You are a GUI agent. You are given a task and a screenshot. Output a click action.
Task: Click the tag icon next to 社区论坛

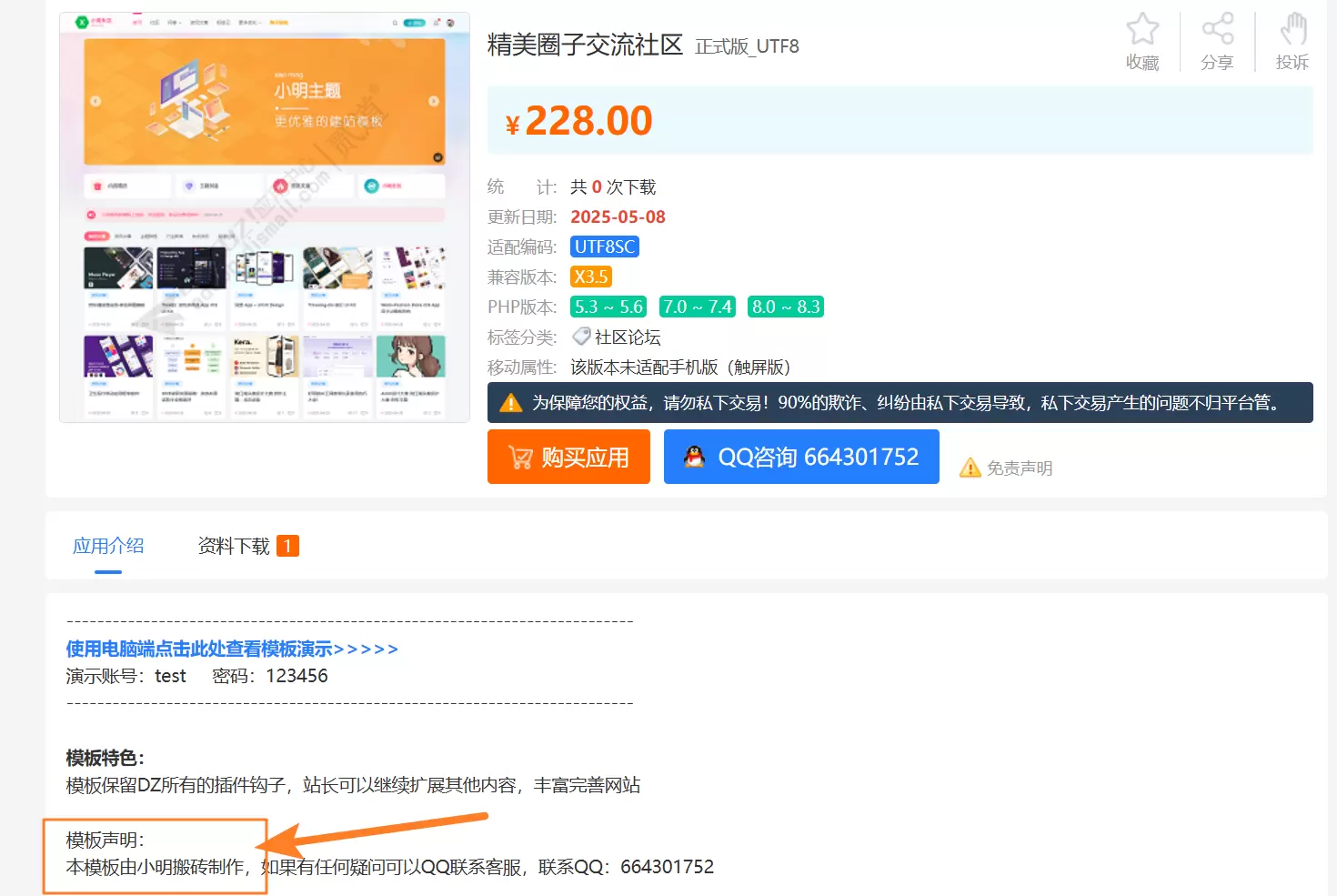[581, 337]
